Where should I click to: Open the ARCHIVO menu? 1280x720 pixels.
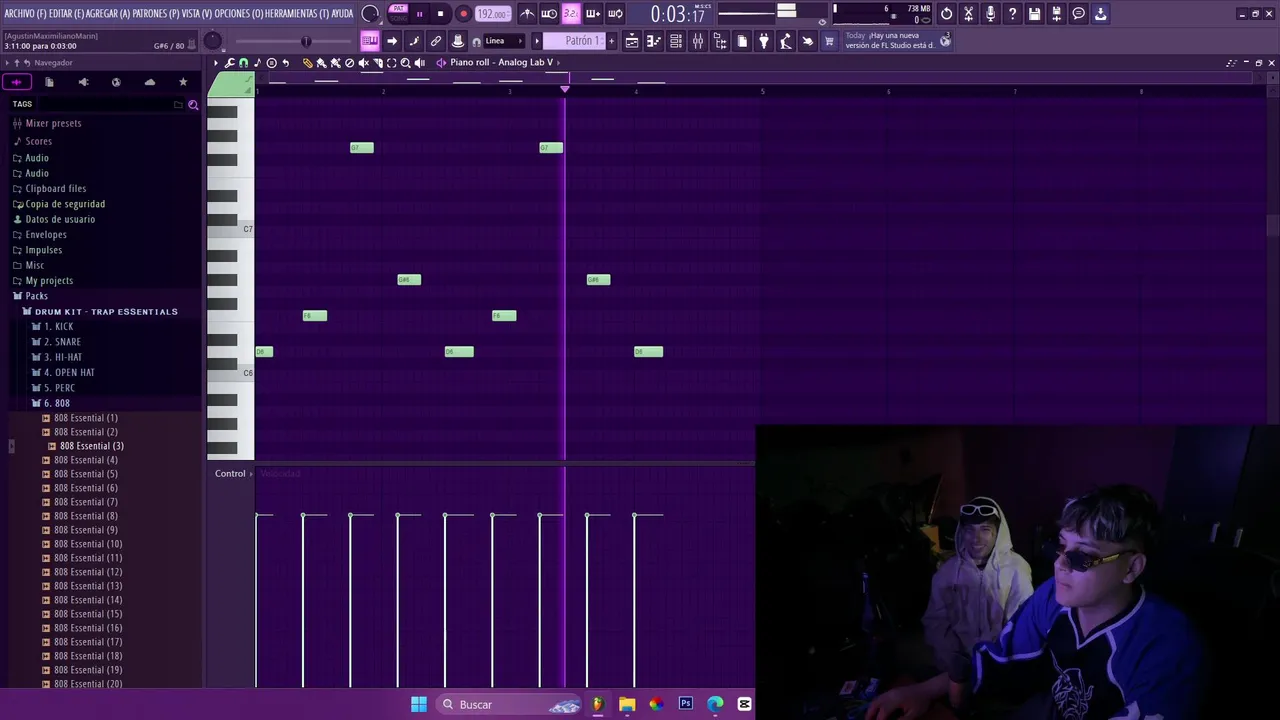(x=25, y=14)
